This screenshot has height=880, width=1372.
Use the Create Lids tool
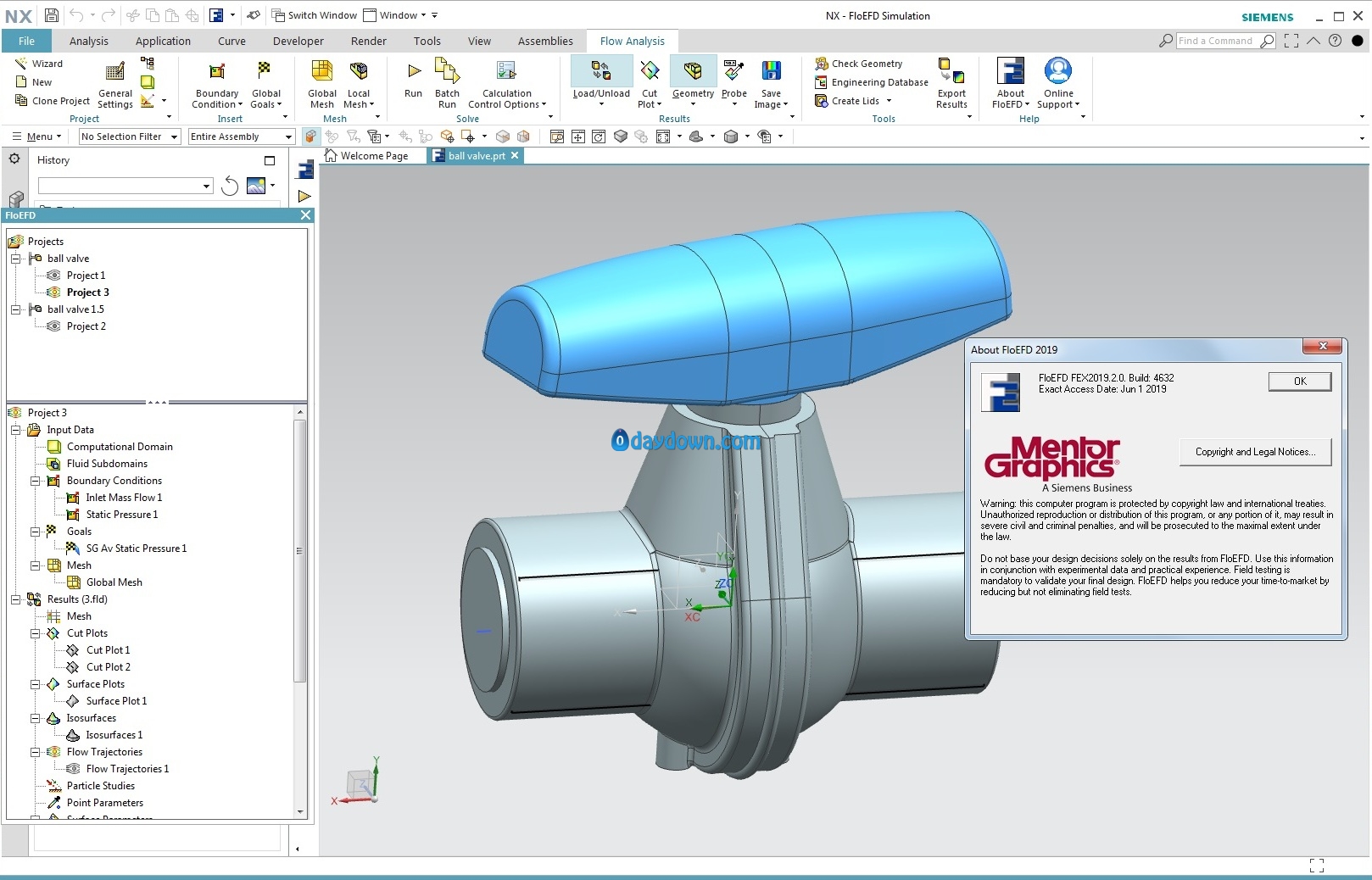[x=853, y=101]
